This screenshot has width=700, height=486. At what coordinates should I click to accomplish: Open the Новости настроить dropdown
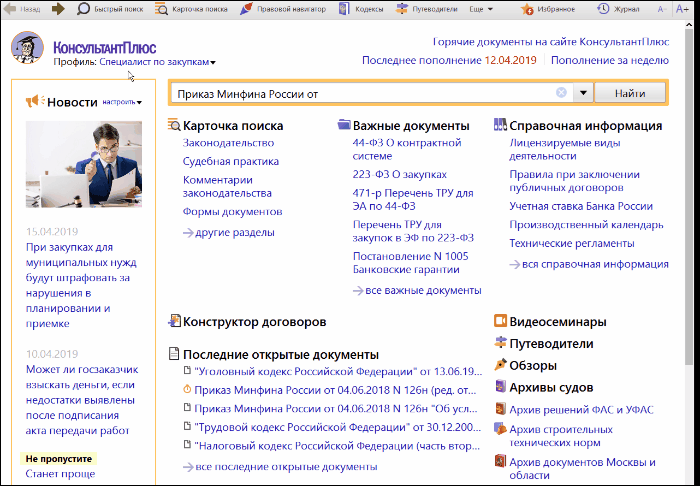coord(122,102)
